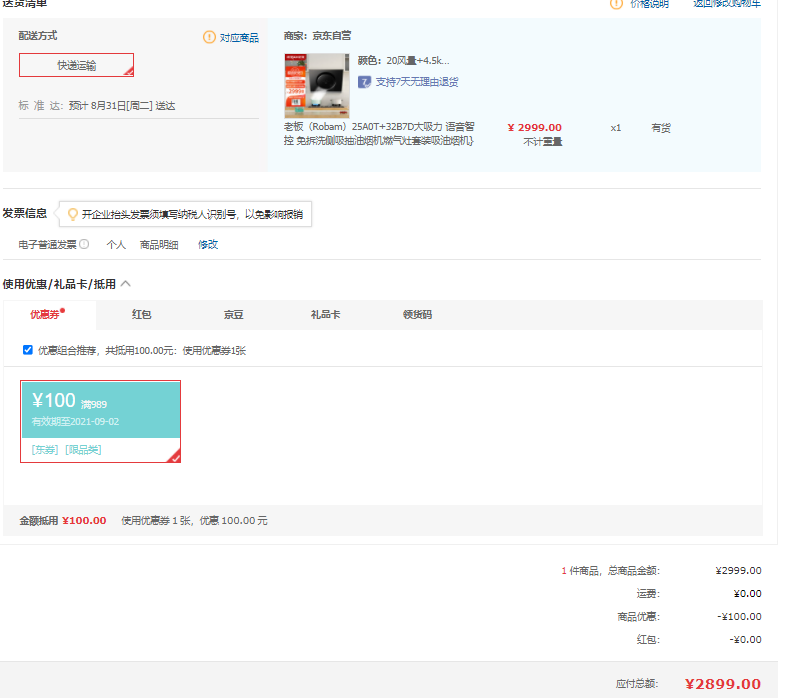Switch to the 优惠券 tab

point(47,314)
